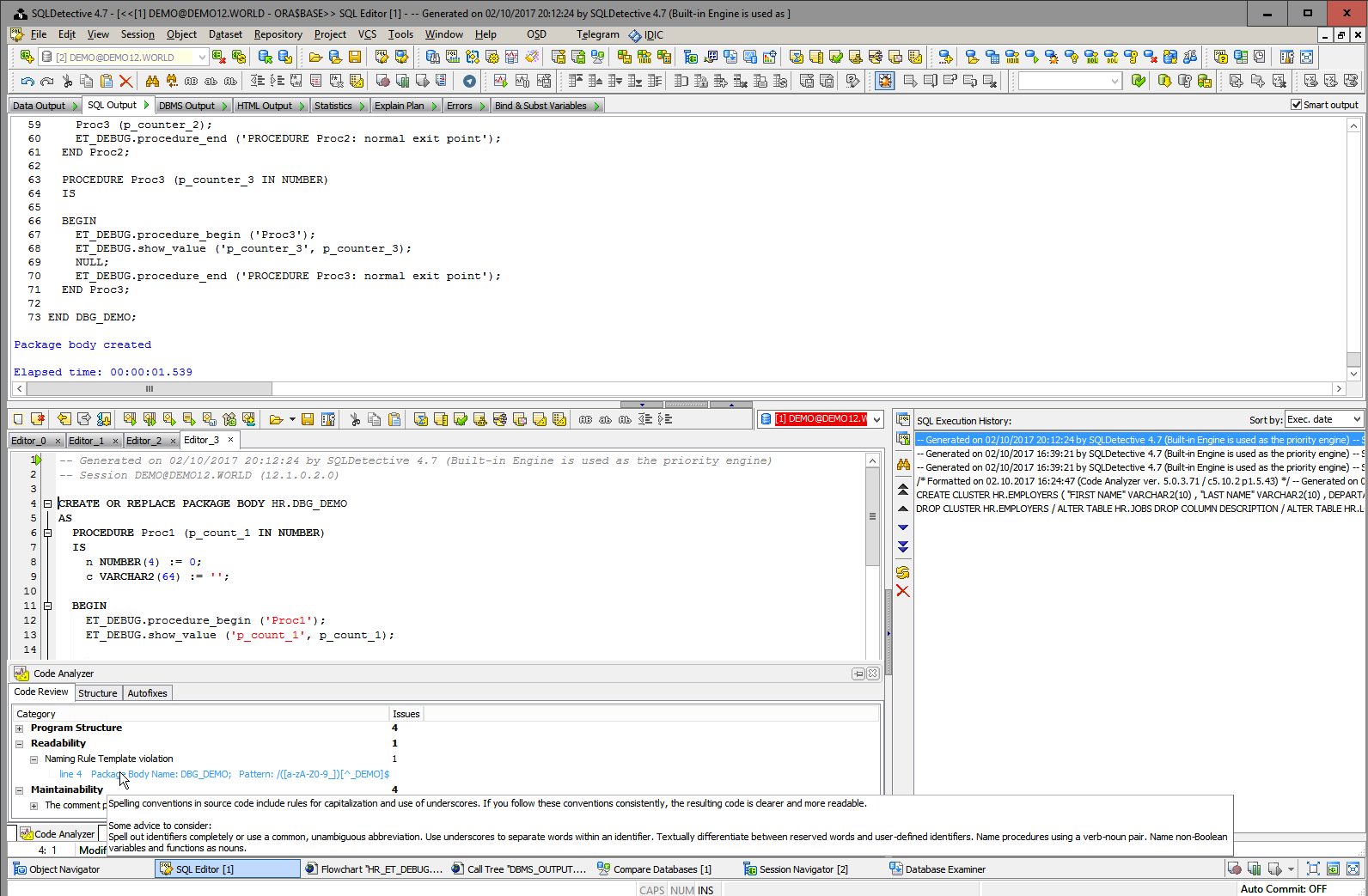This screenshot has height=896, width=1368.
Task: Click the Commit database icon with the green arrow
Action: 266,58
